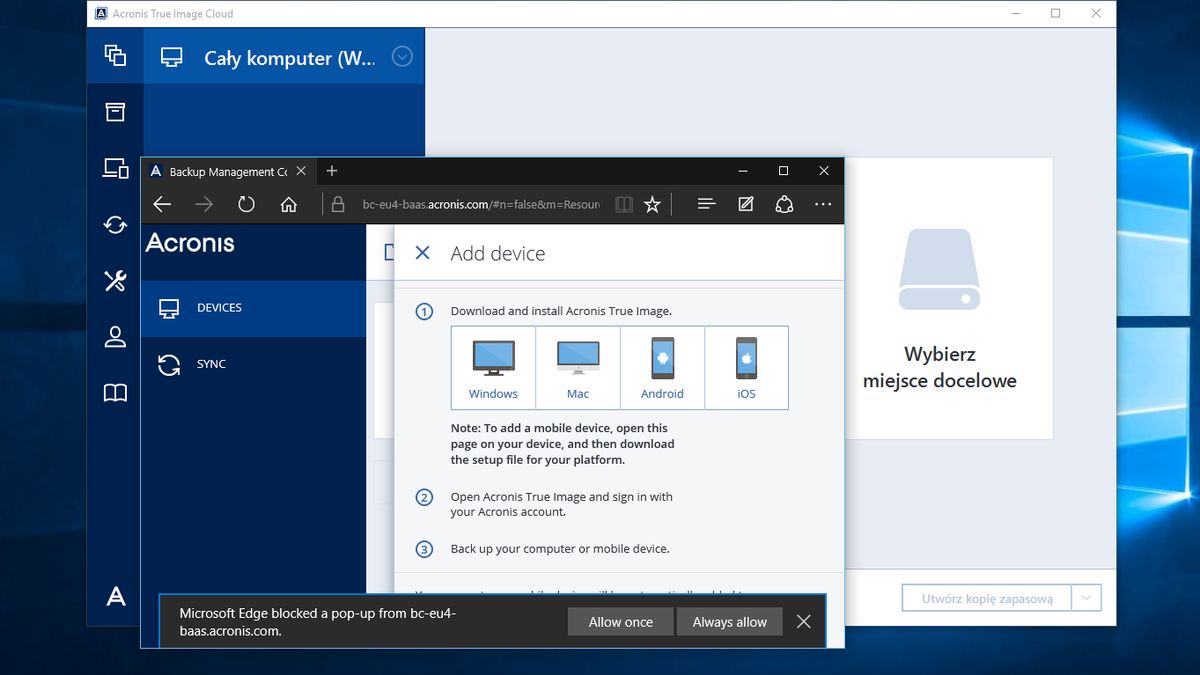This screenshot has height=675, width=1200.
Task: Open Tools wrench icon in True Image sidebar
Action: pos(115,281)
